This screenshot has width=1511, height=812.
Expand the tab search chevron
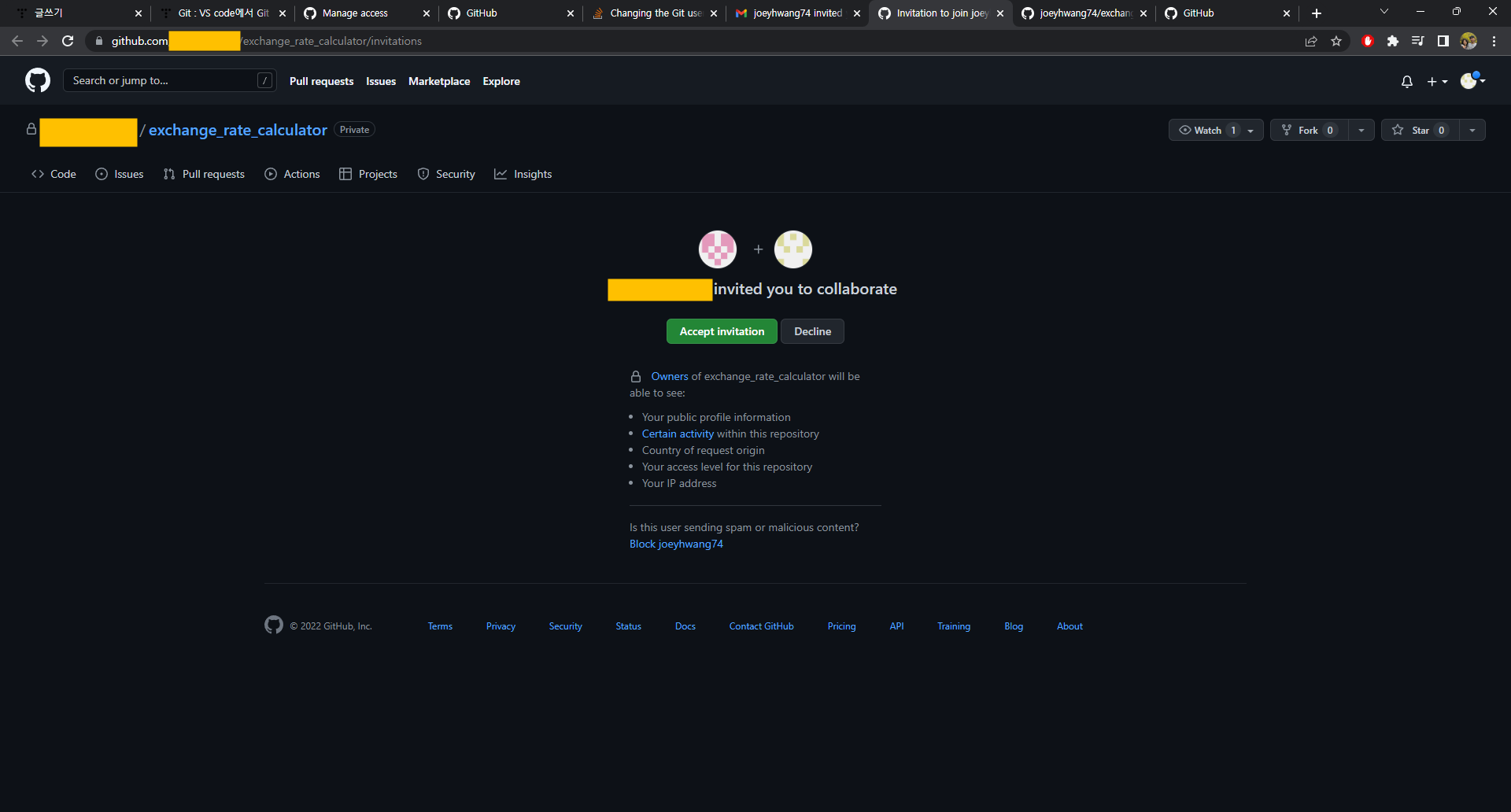click(x=1384, y=12)
